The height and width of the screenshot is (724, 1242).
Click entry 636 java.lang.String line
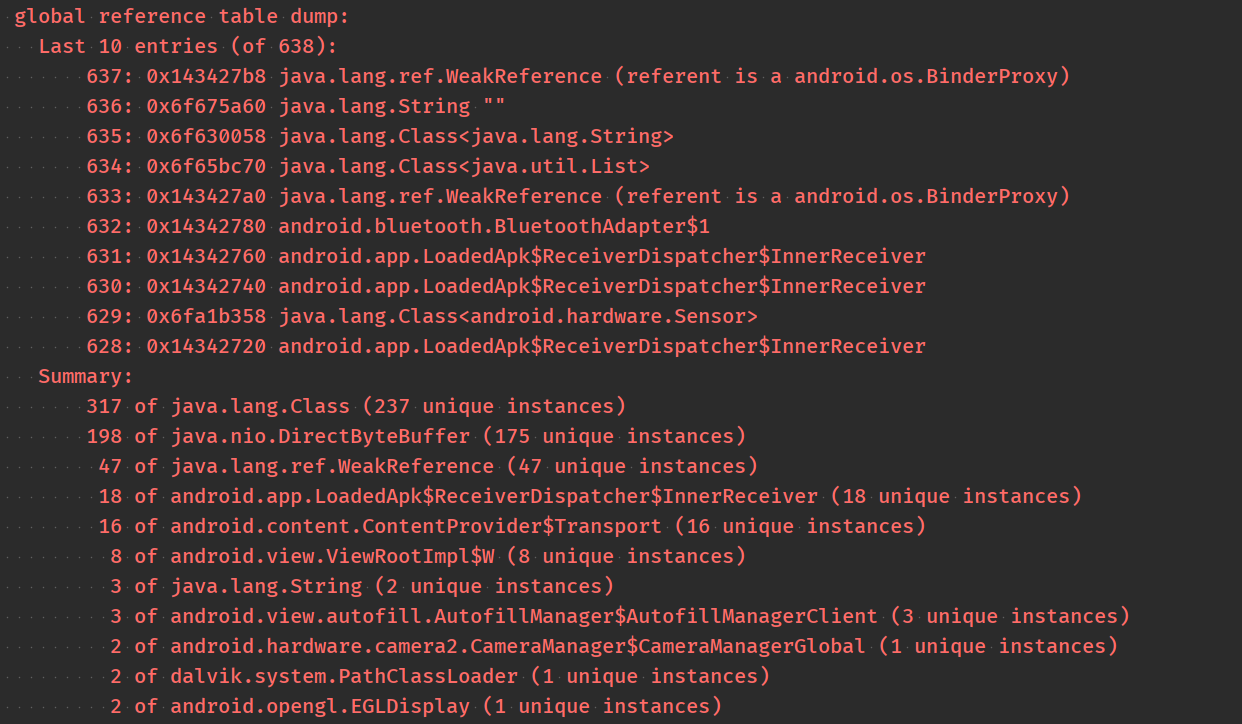(295, 106)
